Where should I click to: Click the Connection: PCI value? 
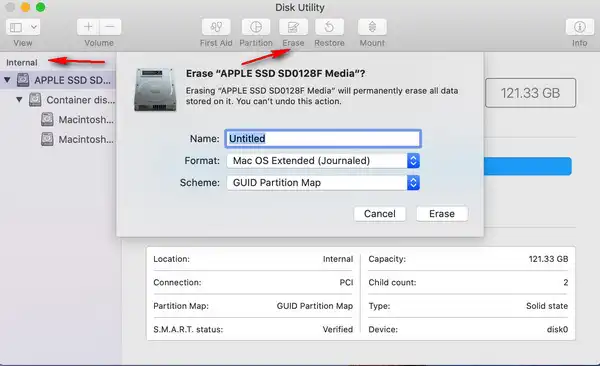346,283
